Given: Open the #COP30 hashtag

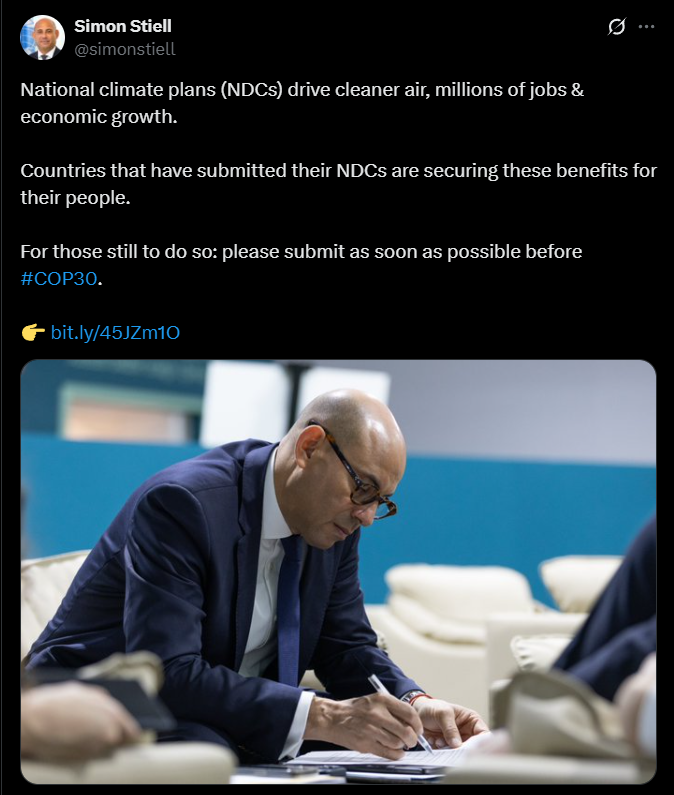Looking at the screenshot, I should click(59, 279).
